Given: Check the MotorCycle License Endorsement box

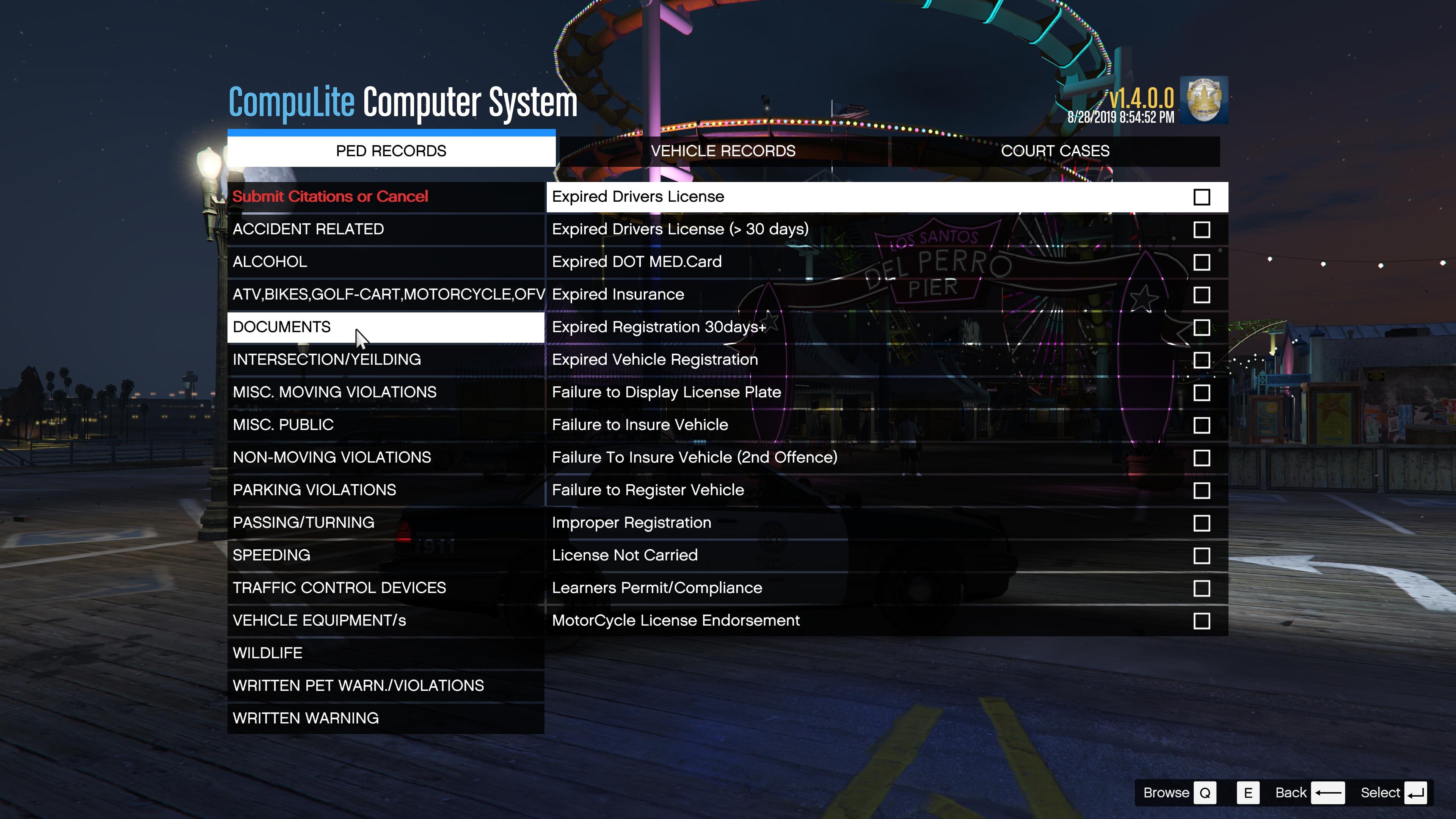Looking at the screenshot, I should pos(1201,621).
